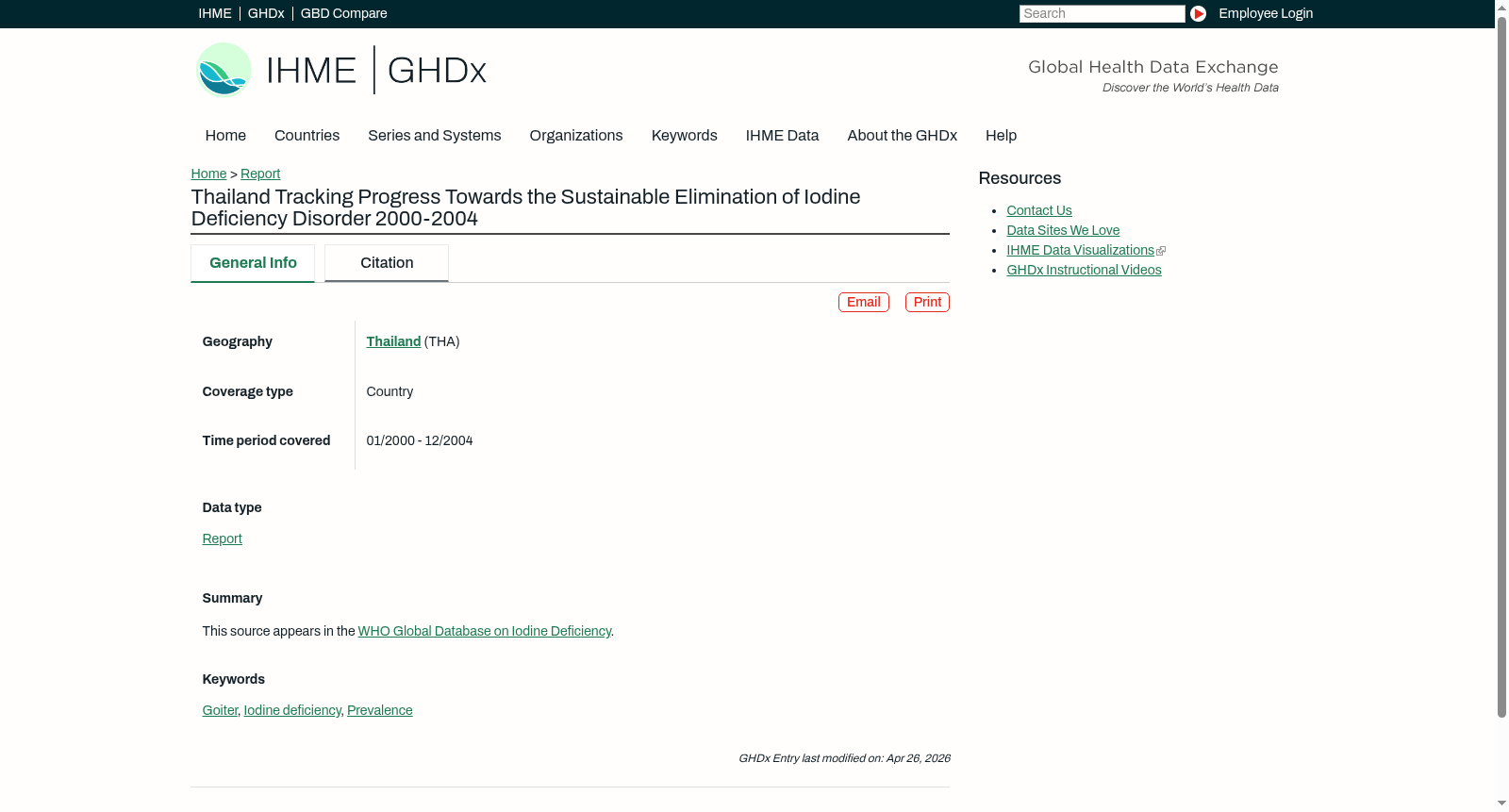Go to Home in main menu
1509x812 pixels.
(x=225, y=136)
